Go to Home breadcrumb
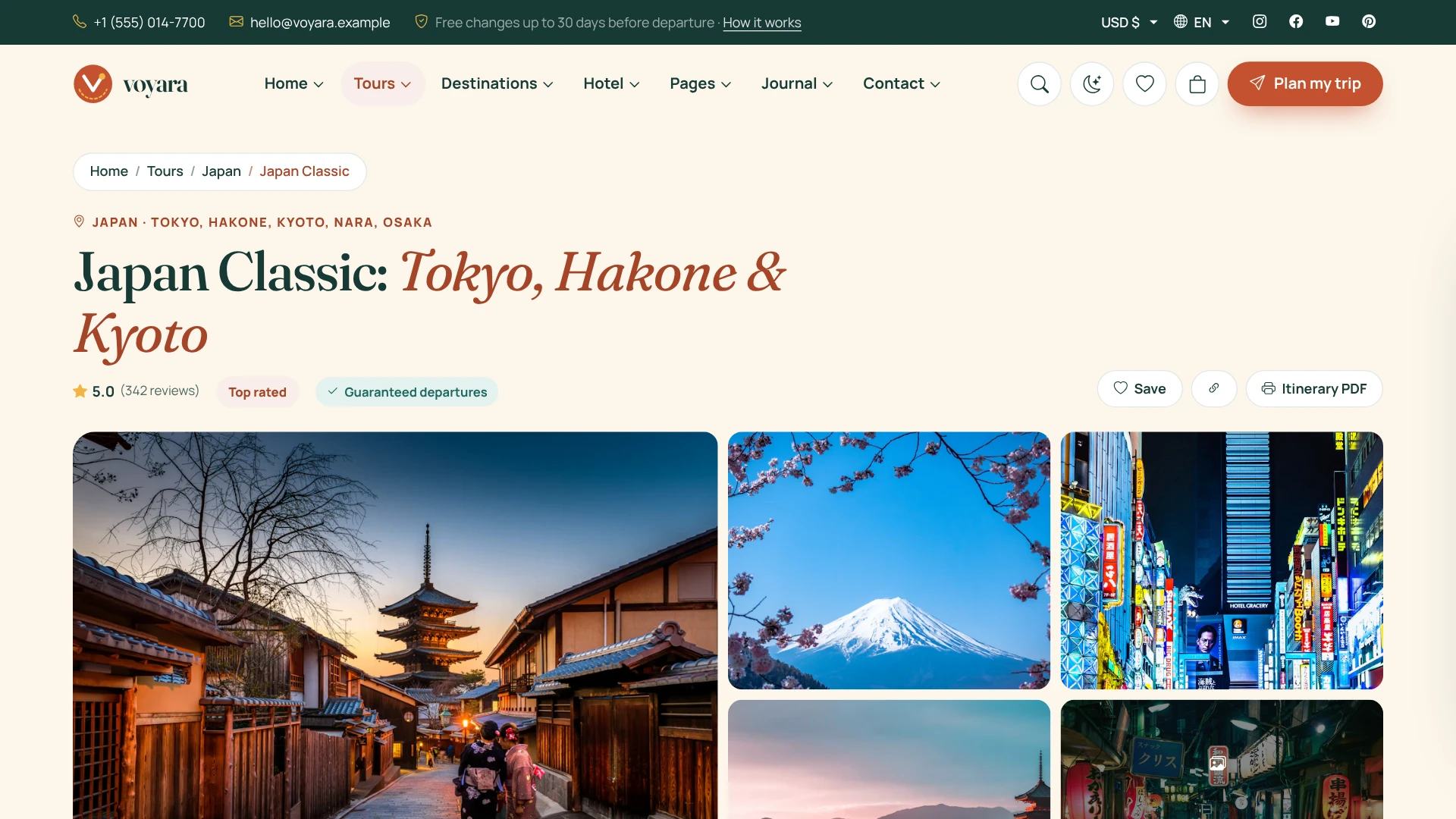The image size is (1456, 819). [x=109, y=171]
